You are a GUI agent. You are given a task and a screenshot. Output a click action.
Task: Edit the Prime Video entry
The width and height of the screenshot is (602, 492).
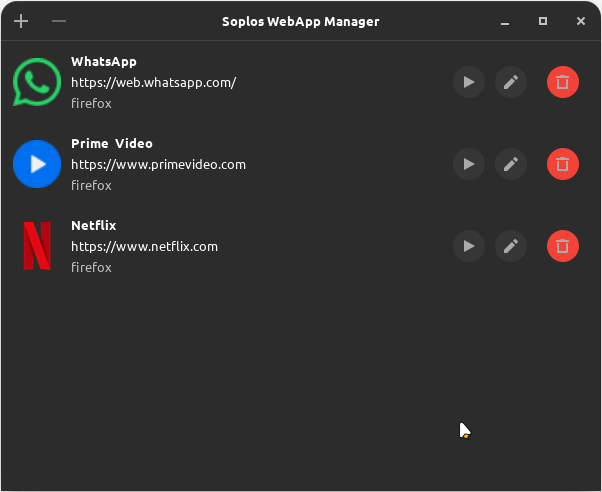[511, 164]
